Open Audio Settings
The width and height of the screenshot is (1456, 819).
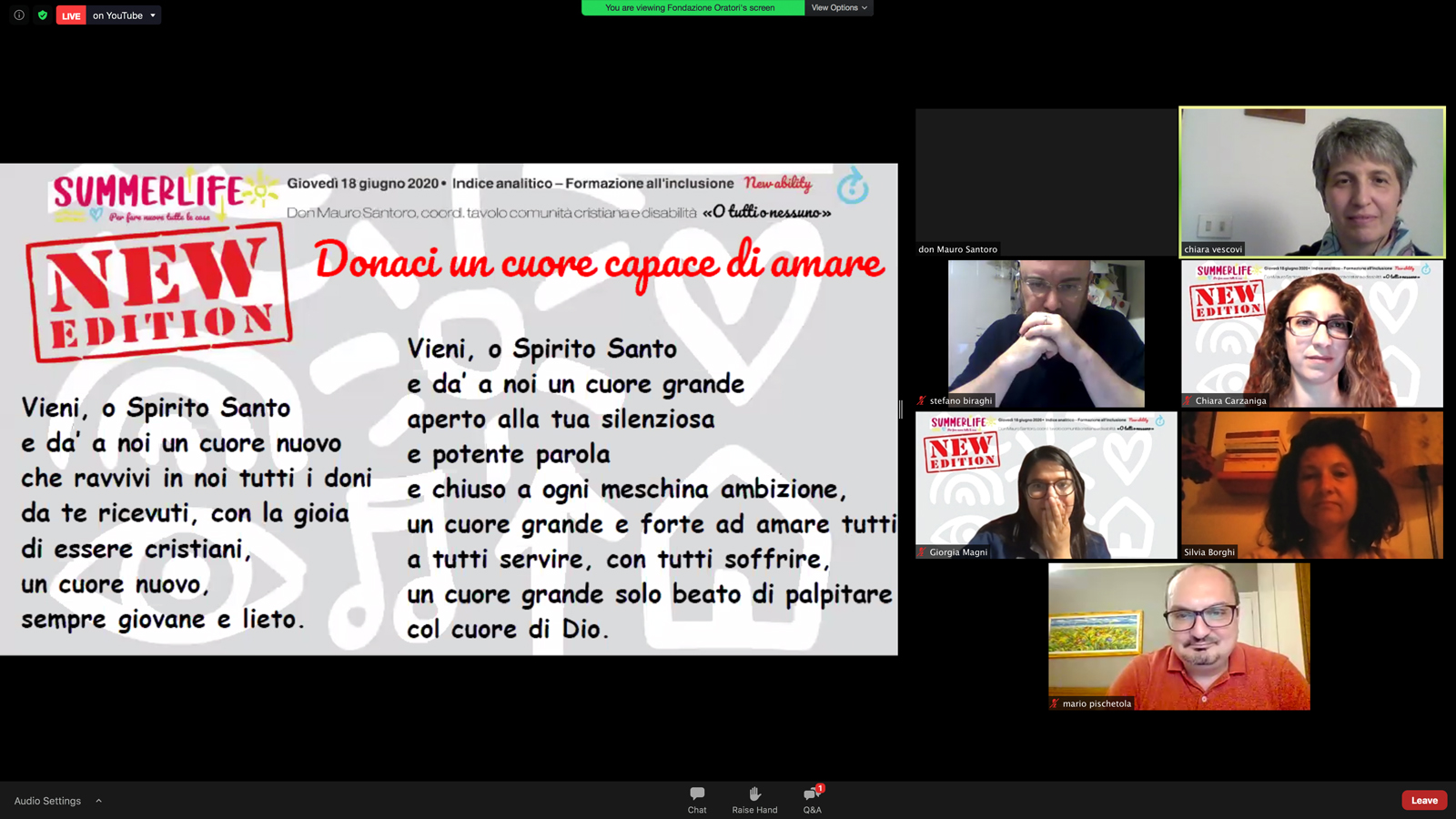[47, 801]
